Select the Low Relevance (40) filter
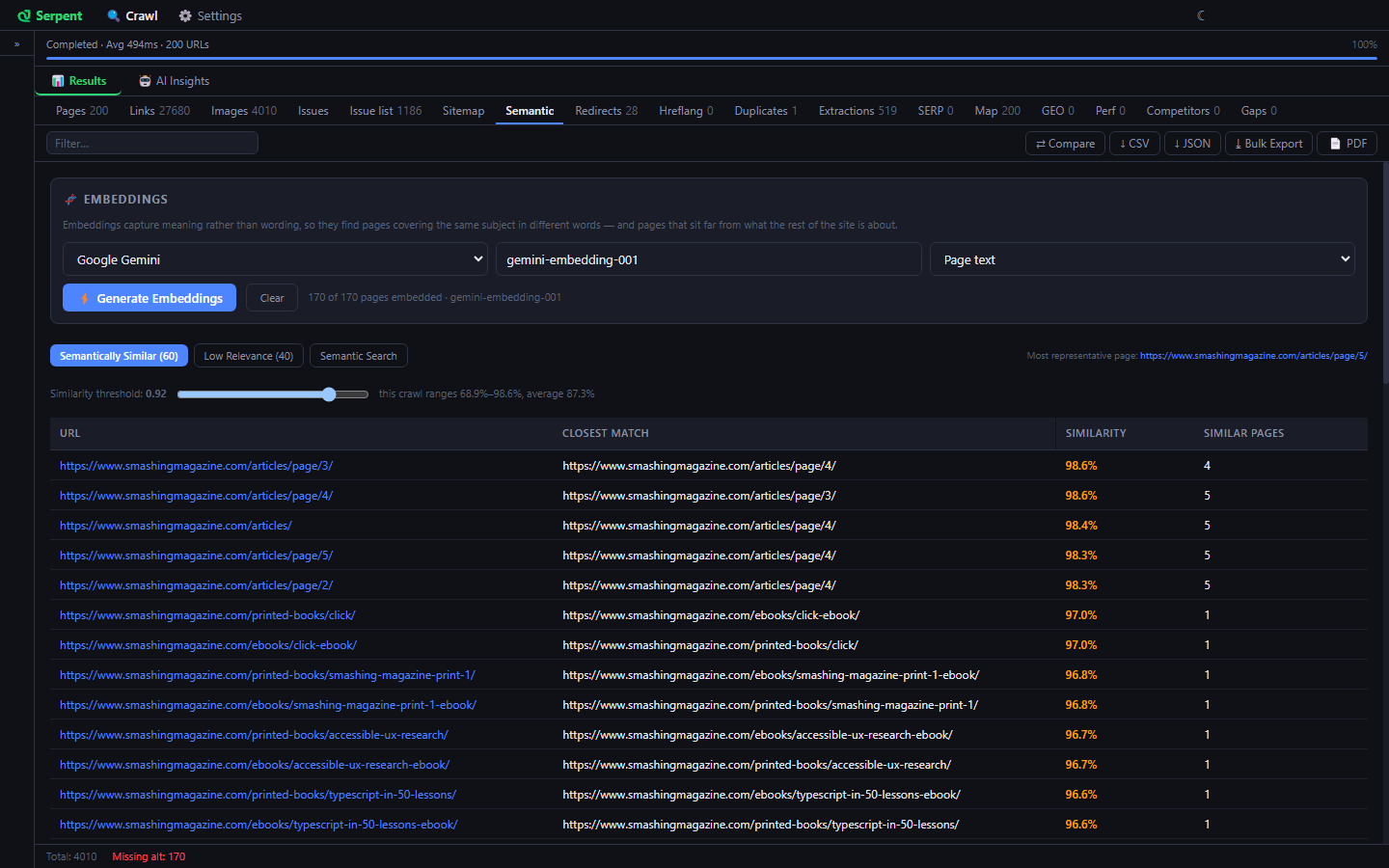1389x868 pixels. (x=249, y=356)
